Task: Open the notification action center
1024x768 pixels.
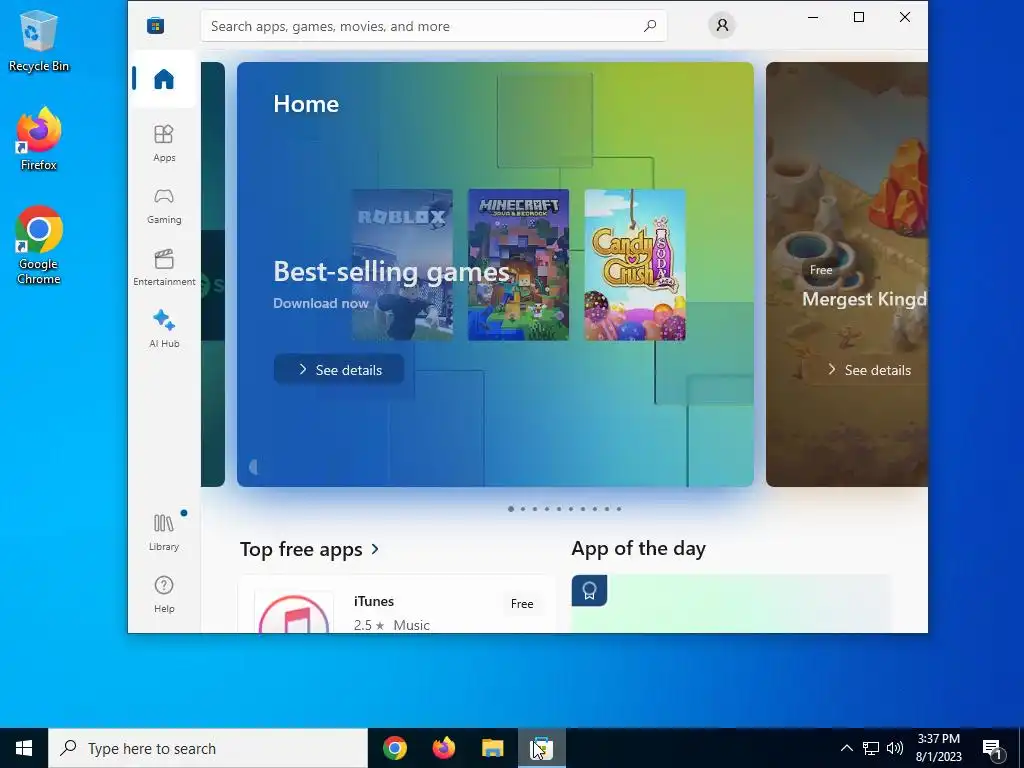Action: 993,748
